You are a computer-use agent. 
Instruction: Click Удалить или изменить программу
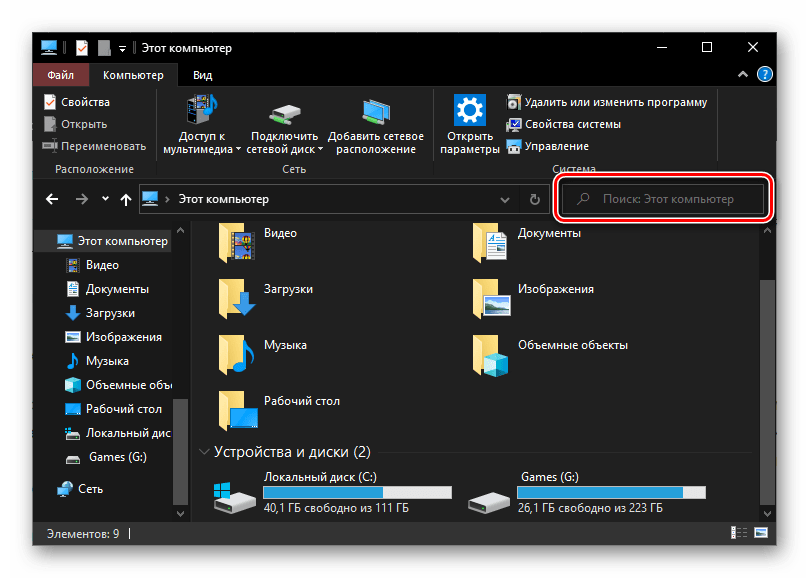(606, 102)
